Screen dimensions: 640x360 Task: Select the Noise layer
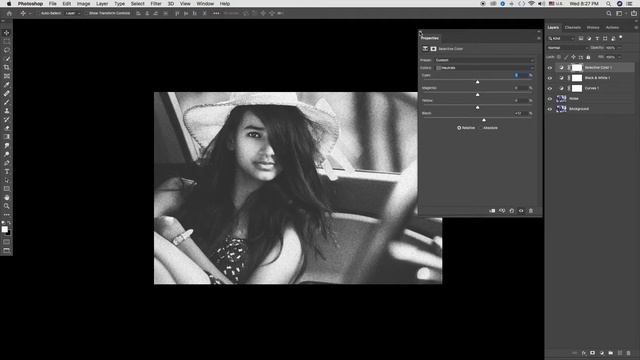(590, 99)
